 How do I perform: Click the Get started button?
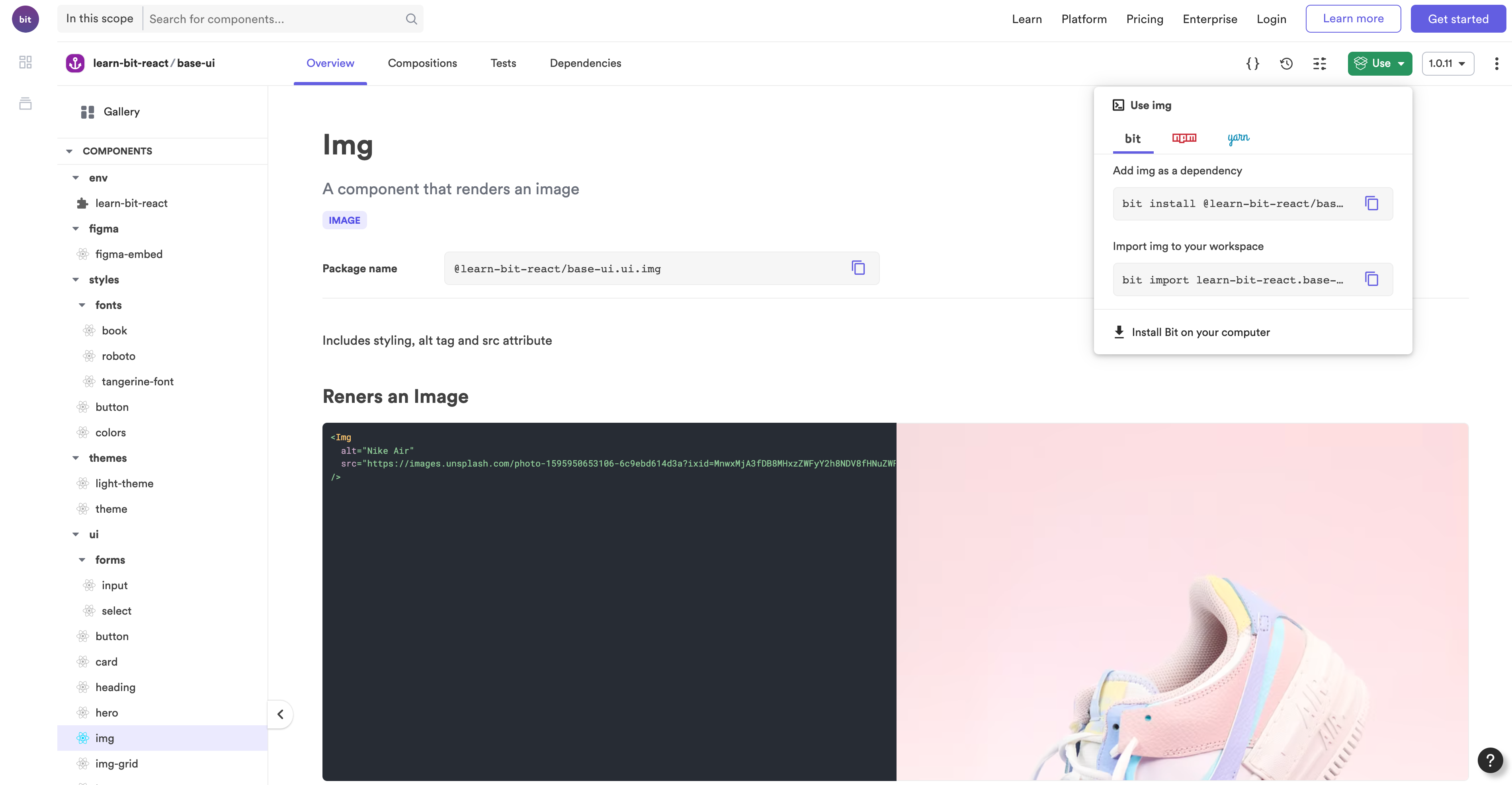(x=1458, y=19)
